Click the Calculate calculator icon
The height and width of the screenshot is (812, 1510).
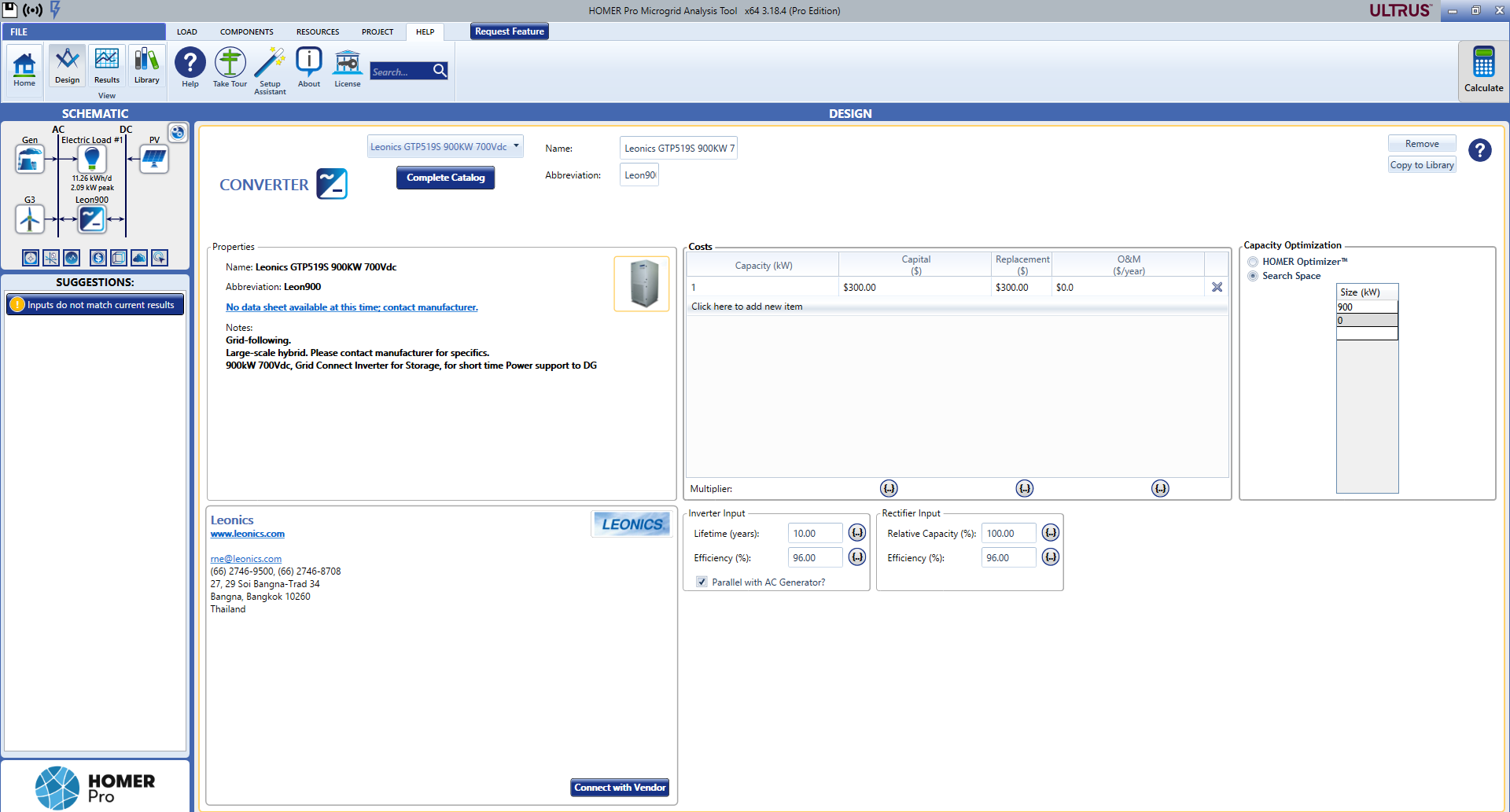[1483, 62]
